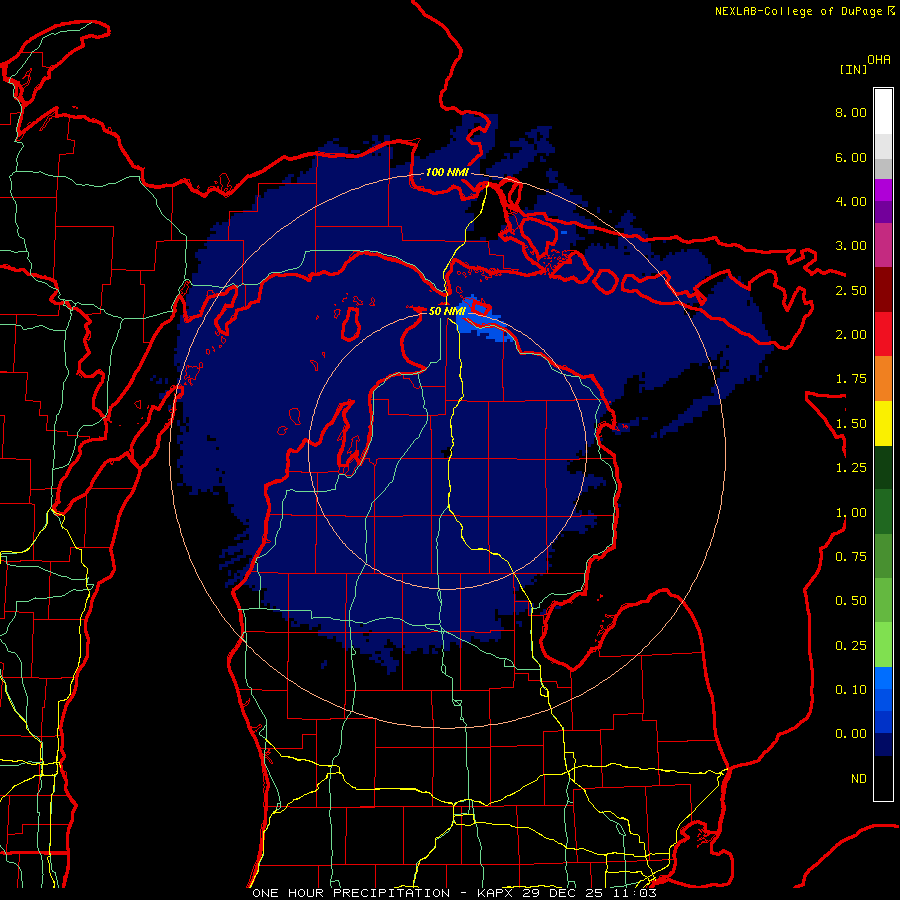Pick the pink swatch beside 3.00
Screen dimensions: 900x900
(x=883, y=246)
